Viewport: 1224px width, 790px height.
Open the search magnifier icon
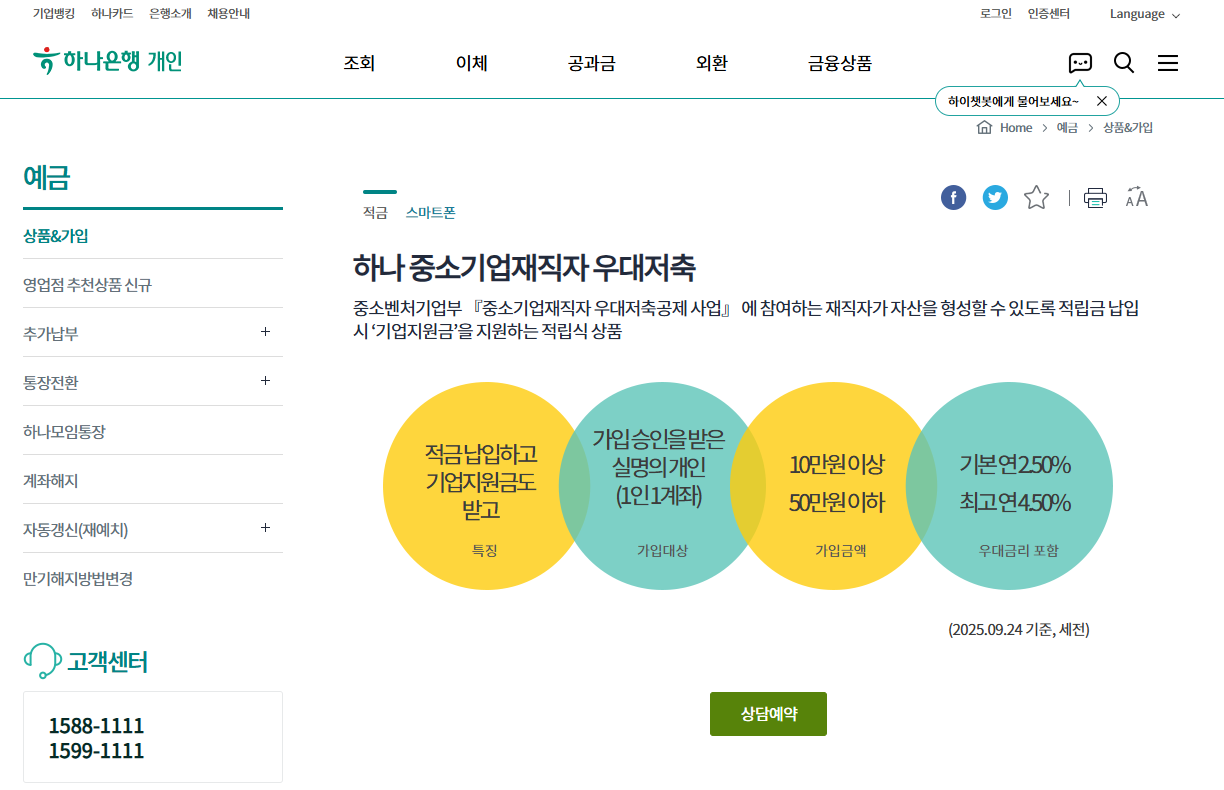1124,63
